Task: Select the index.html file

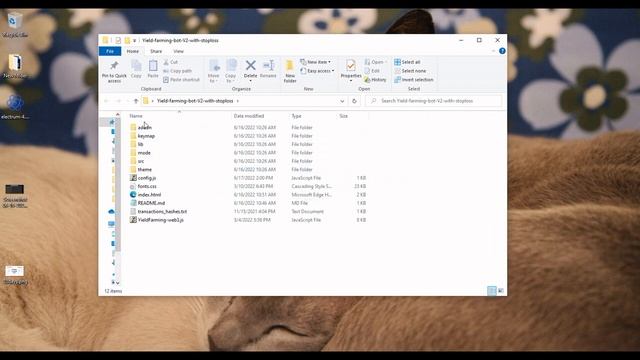Action: tap(149, 195)
